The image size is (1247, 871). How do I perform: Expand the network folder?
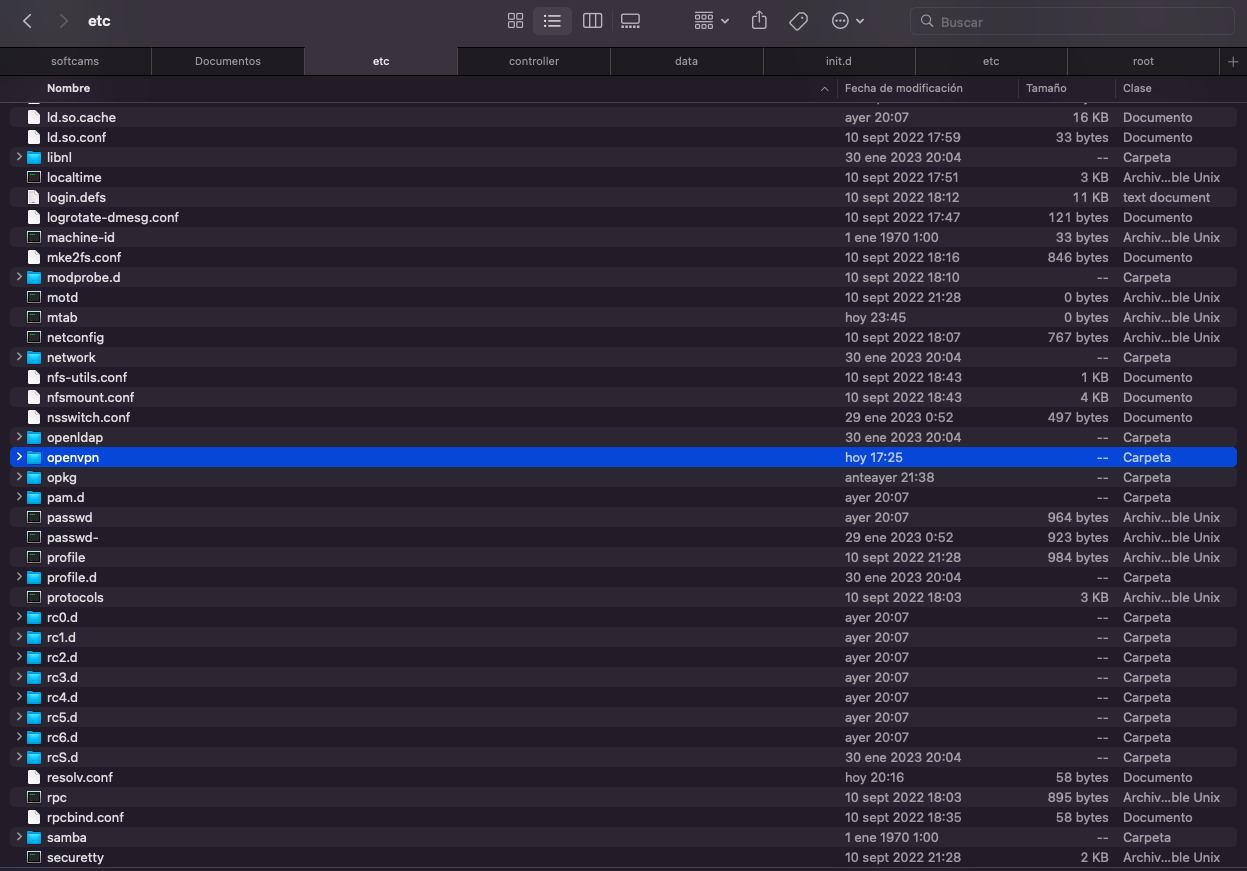19,357
